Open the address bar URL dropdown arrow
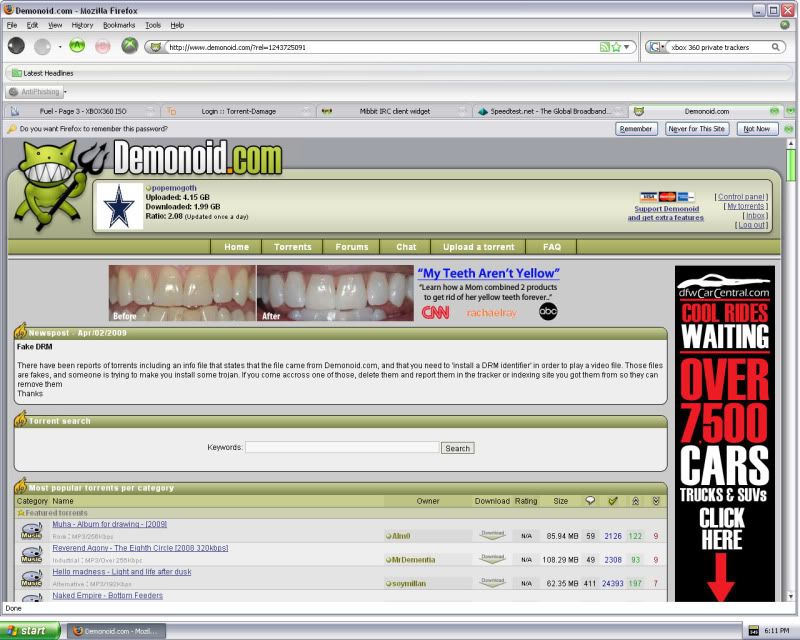Image resolution: width=800 pixels, height=640 pixels. (x=627, y=47)
